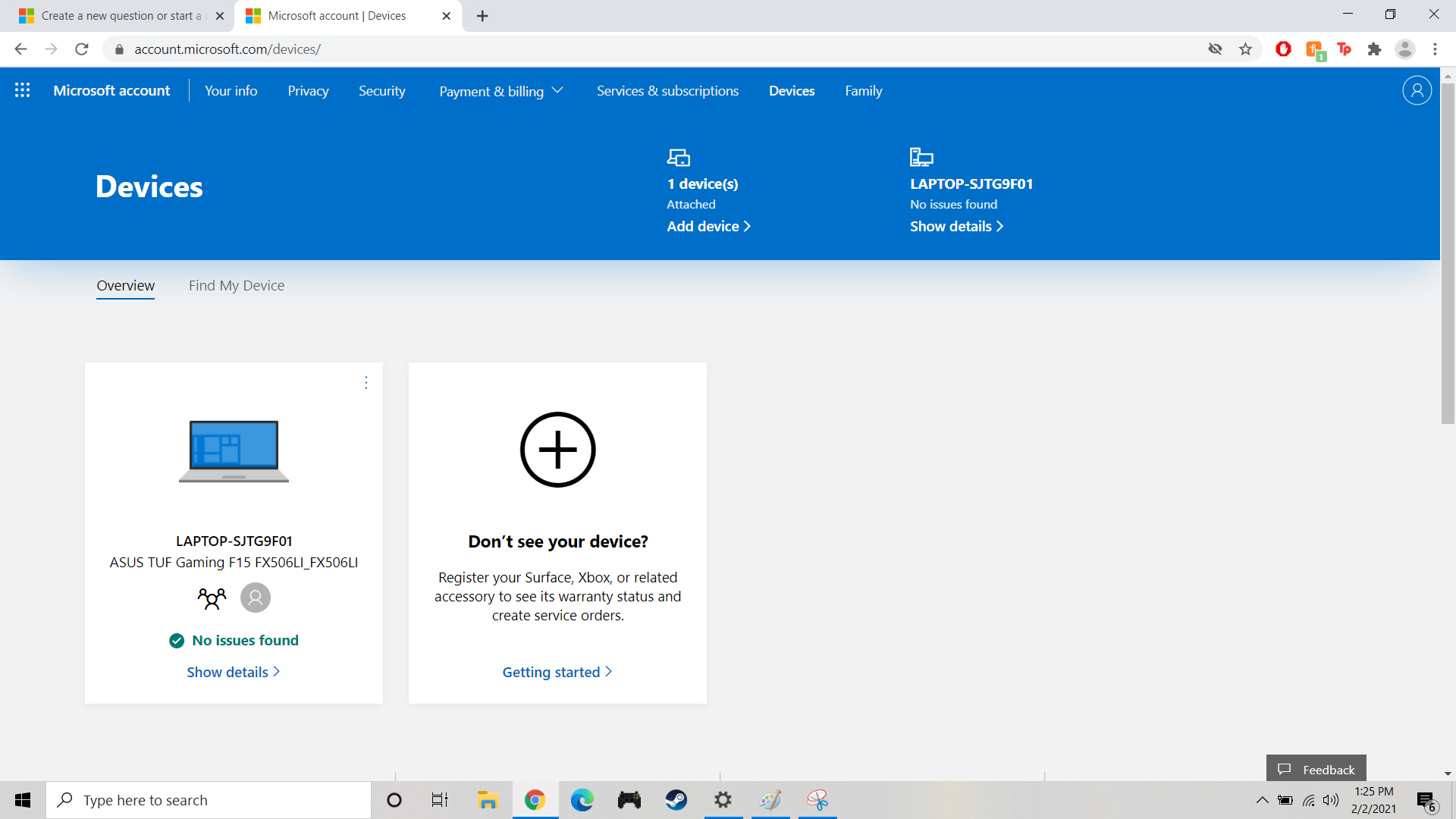Open the red Opera-style extension icon

click(x=1283, y=49)
